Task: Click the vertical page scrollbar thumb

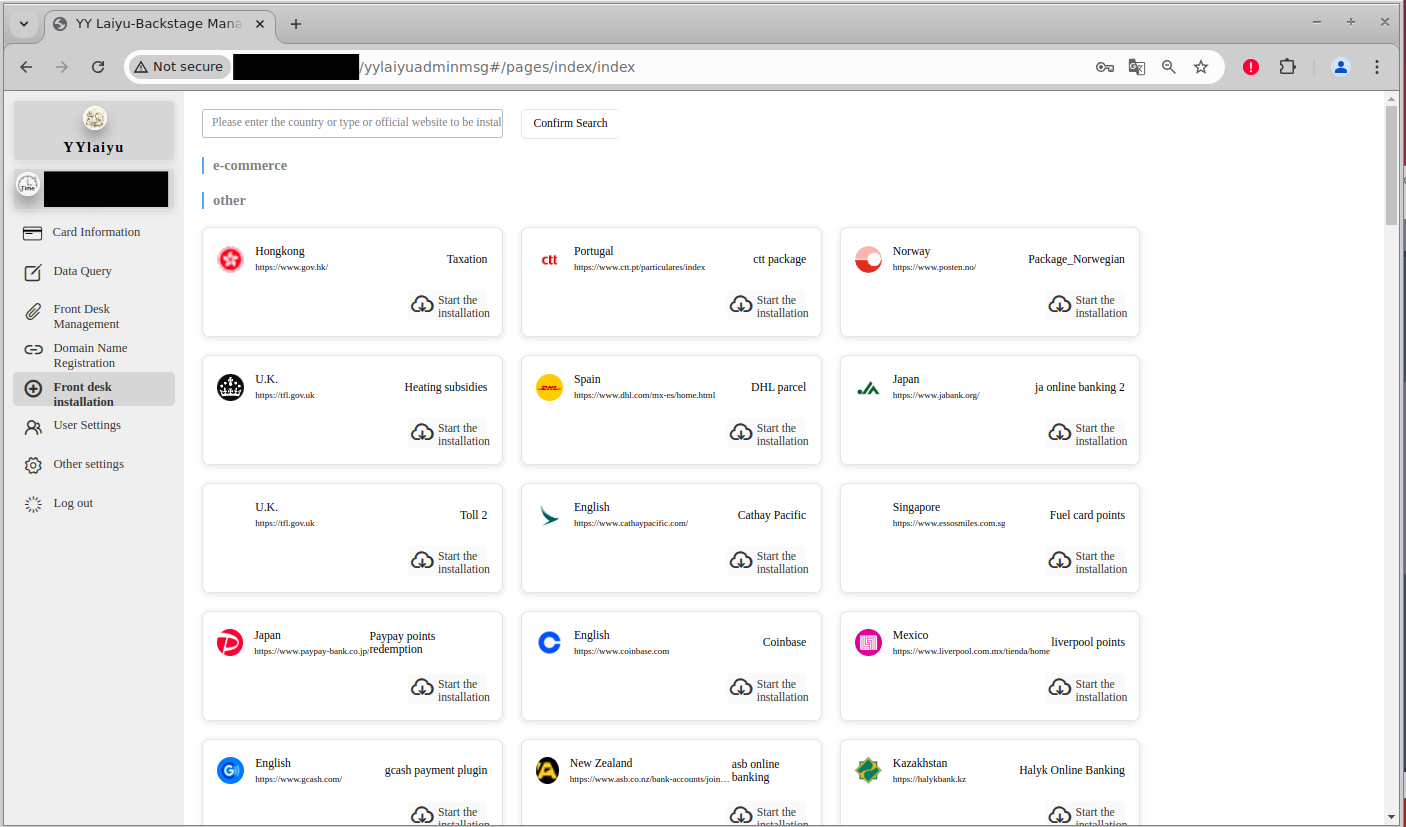Action: (1391, 165)
